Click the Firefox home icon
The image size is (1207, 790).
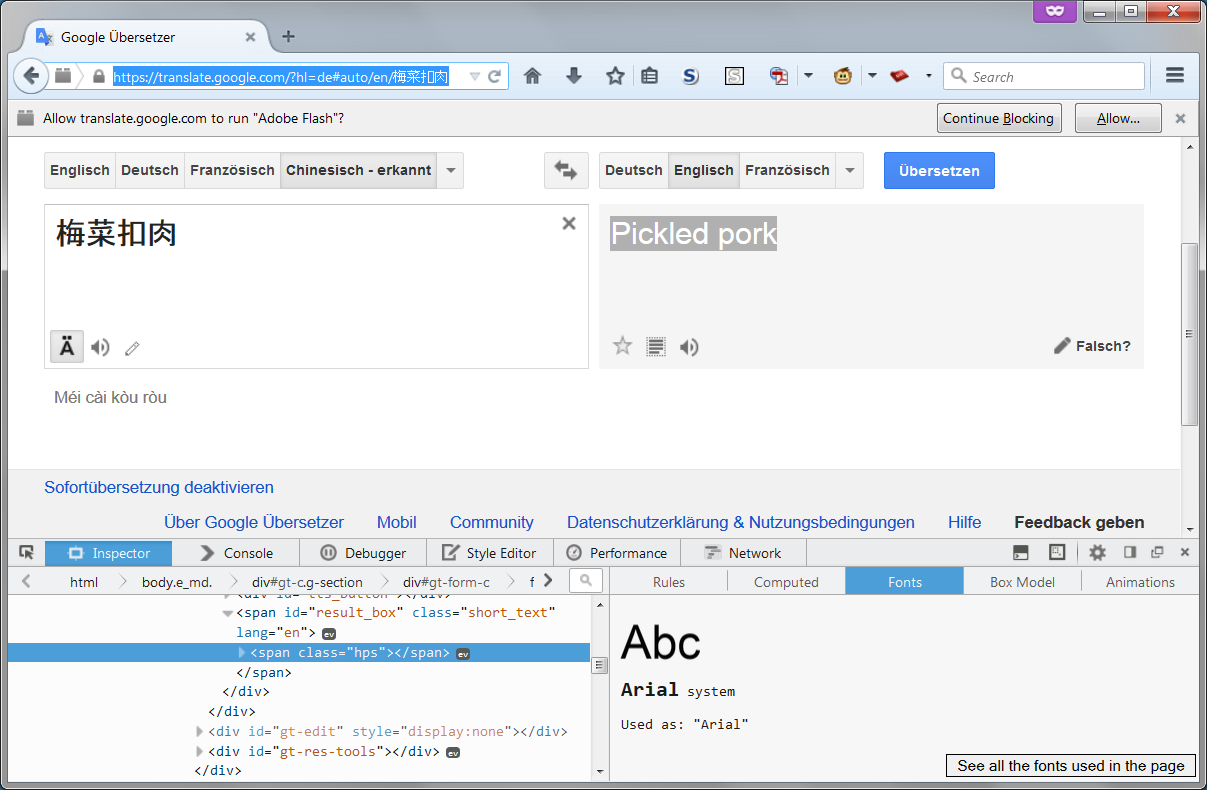533,76
